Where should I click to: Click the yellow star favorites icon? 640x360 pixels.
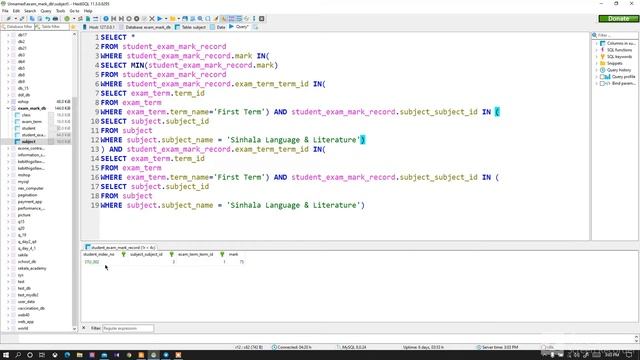73,27
